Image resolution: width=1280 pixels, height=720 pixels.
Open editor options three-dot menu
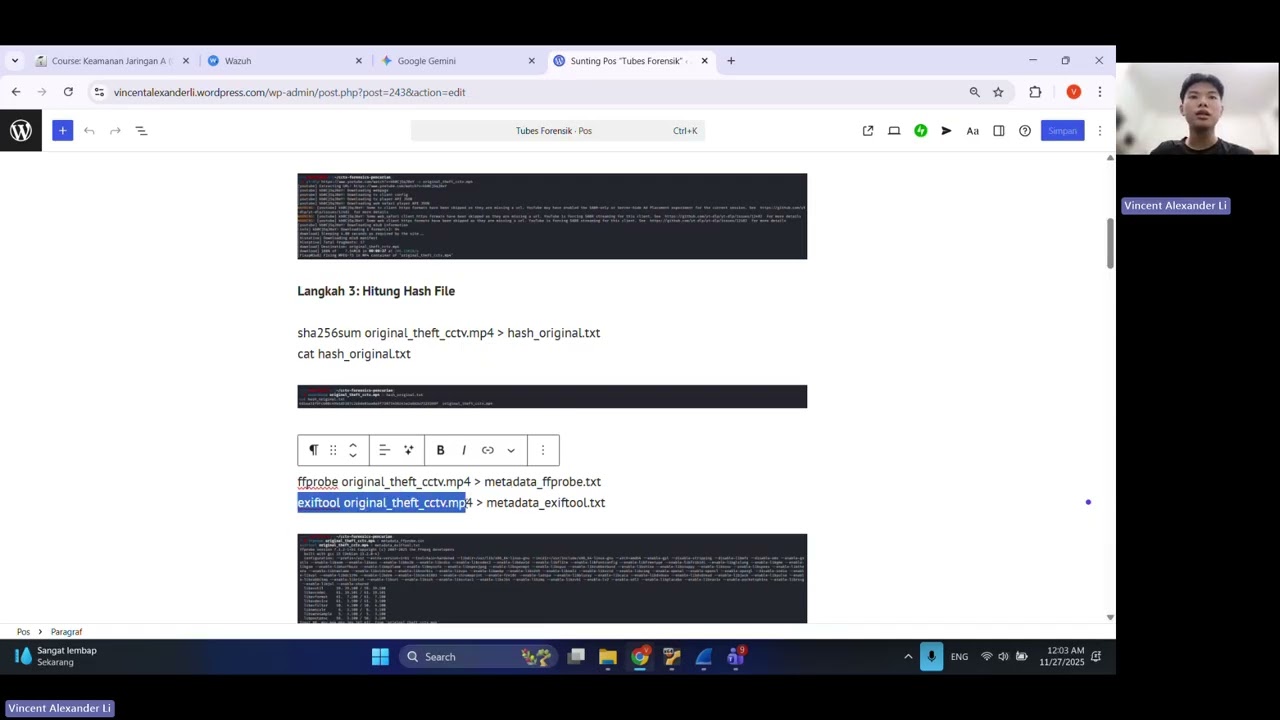click(1099, 131)
